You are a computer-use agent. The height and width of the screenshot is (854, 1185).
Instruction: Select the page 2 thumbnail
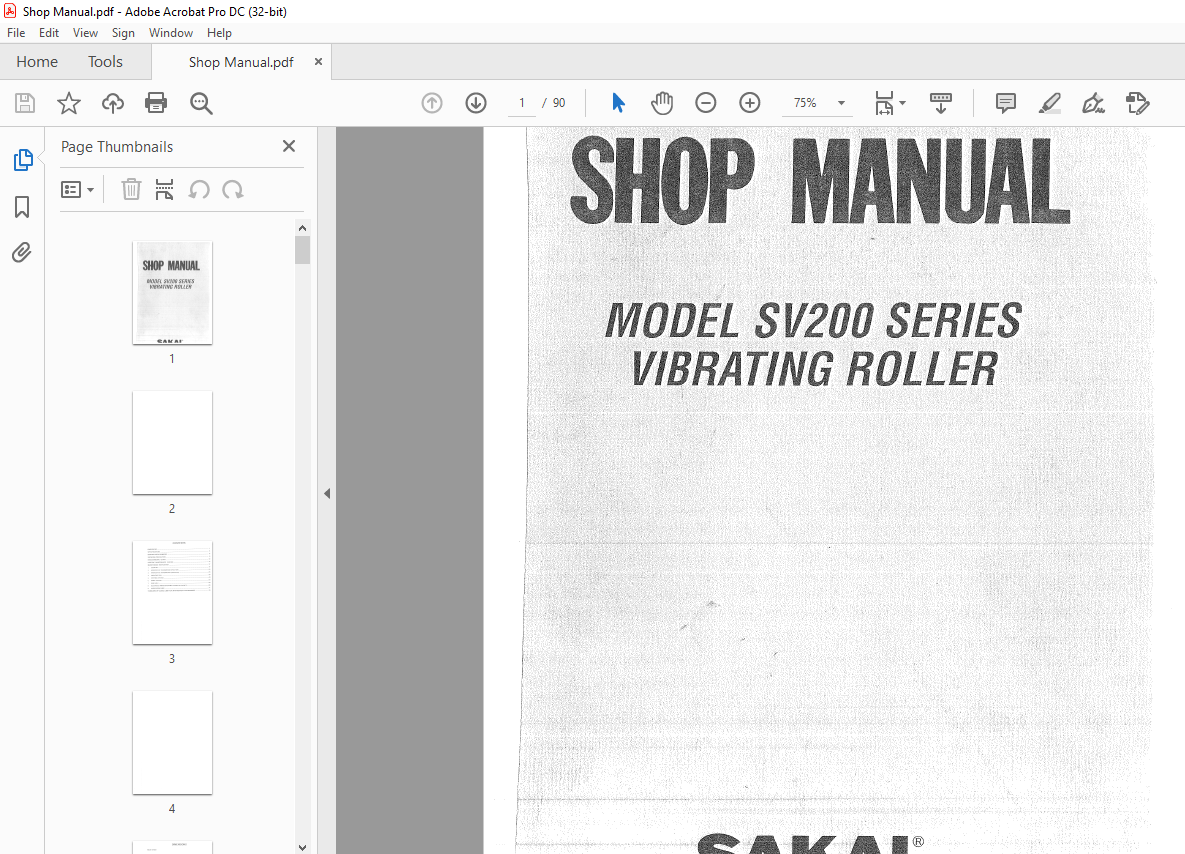click(x=172, y=443)
